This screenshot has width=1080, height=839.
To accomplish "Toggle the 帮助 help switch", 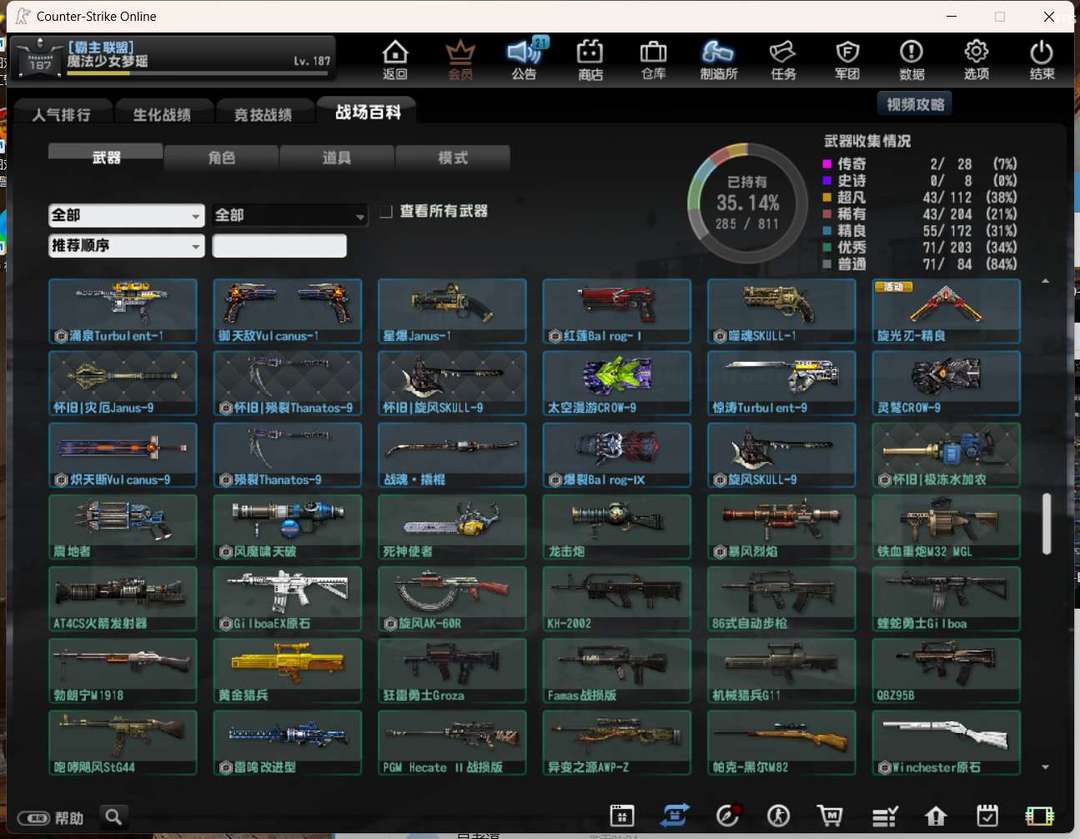I will point(33,818).
